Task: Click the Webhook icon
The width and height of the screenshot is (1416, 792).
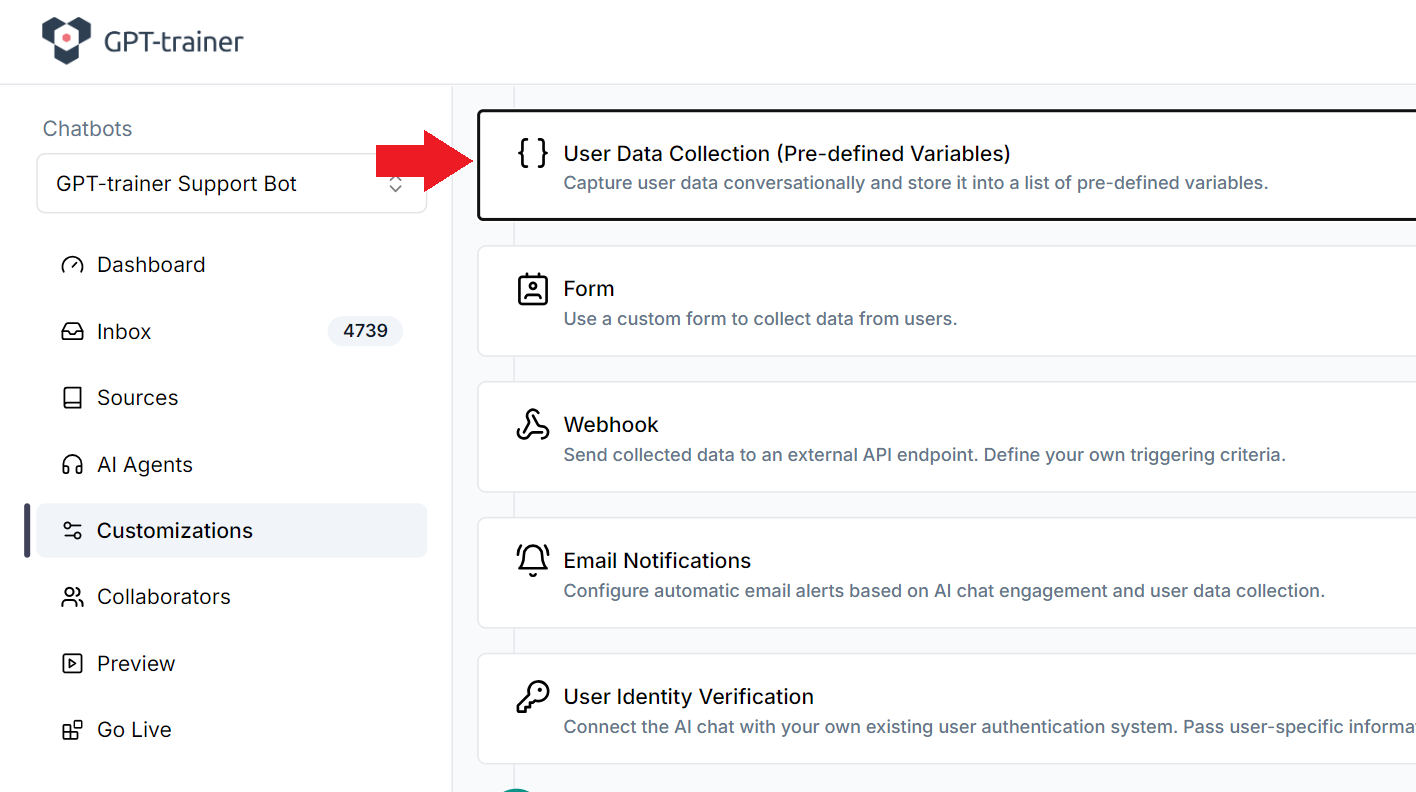Action: (x=533, y=425)
